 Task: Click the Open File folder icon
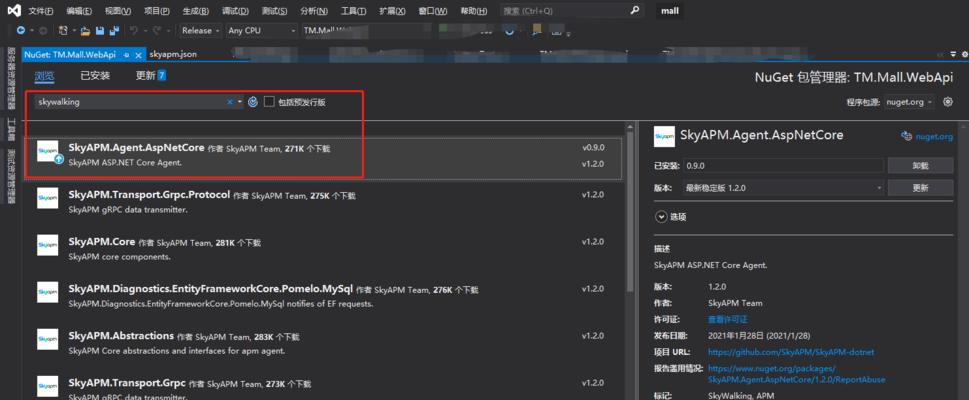point(86,30)
